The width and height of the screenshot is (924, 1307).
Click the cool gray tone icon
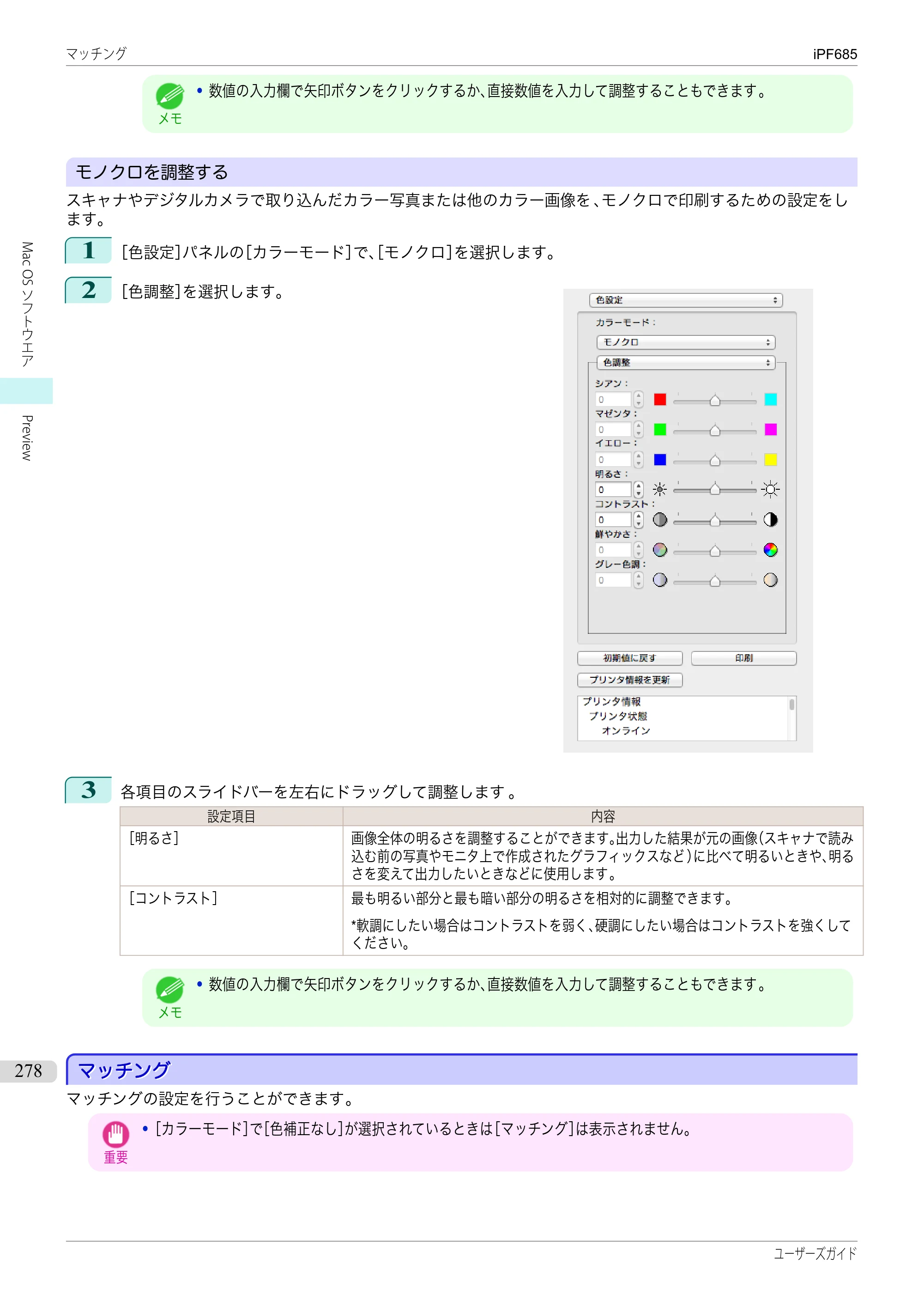660,580
